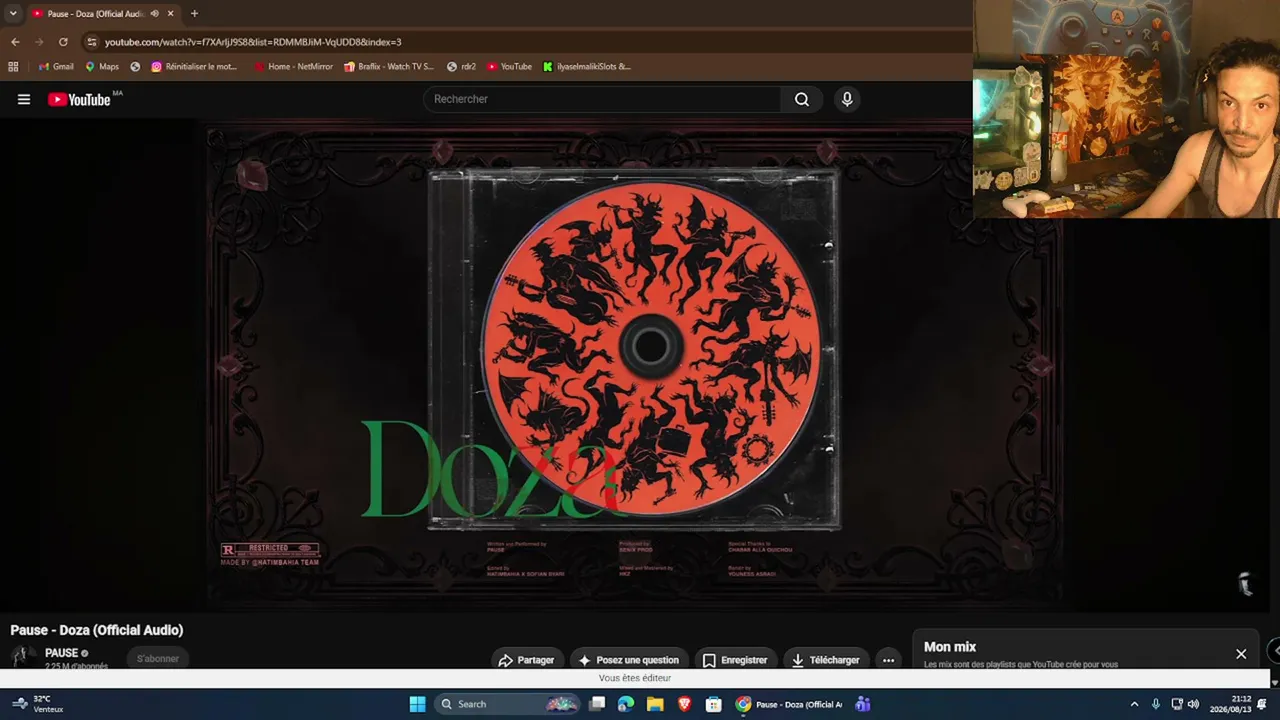The width and height of the screenshot is (1280, 720).
Task: Open the YouTube bookmark in bookmarks bar
Action: pos(510,67)
